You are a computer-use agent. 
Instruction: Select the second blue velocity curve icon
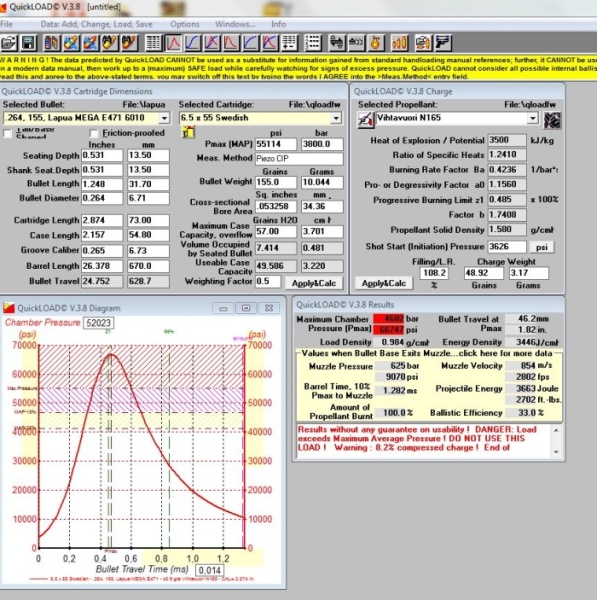[251, 42]
